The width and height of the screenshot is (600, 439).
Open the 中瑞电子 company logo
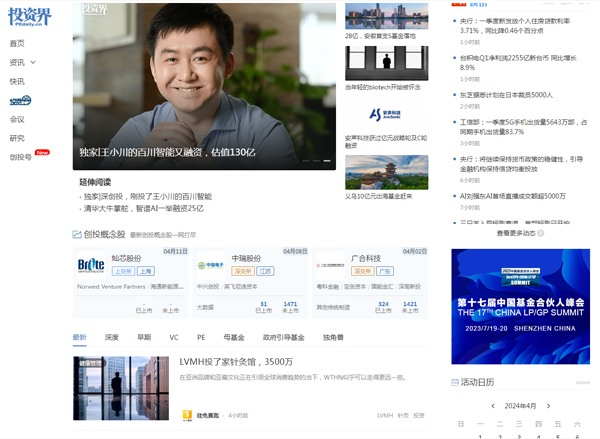coord(210,265)
